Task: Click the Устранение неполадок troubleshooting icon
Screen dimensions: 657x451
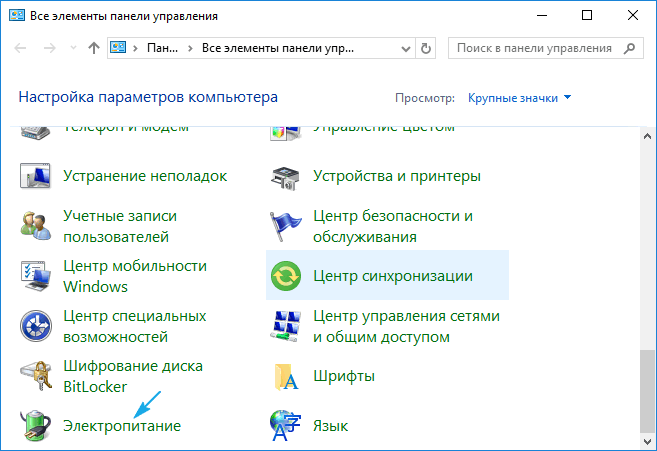Action: tap(37, 176)
